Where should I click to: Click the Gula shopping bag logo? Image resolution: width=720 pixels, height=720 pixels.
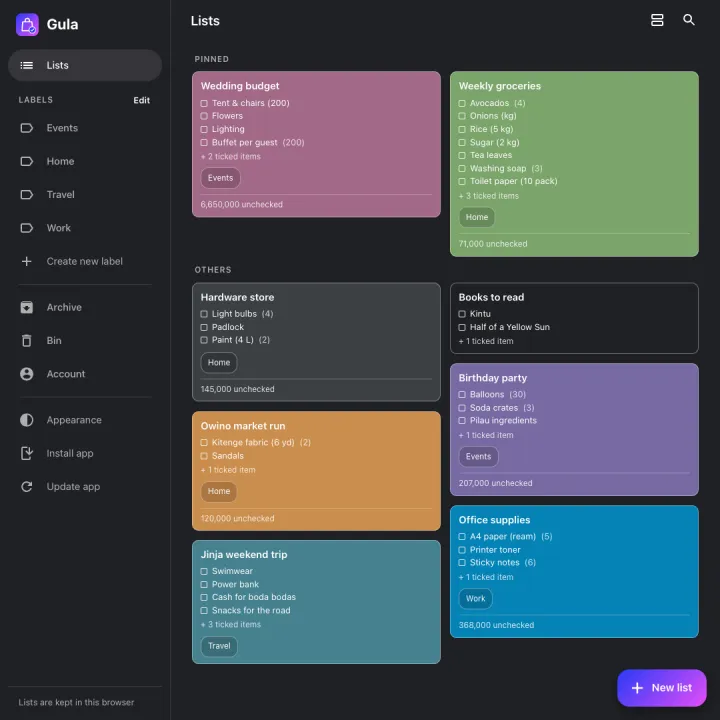coord(27,24)
